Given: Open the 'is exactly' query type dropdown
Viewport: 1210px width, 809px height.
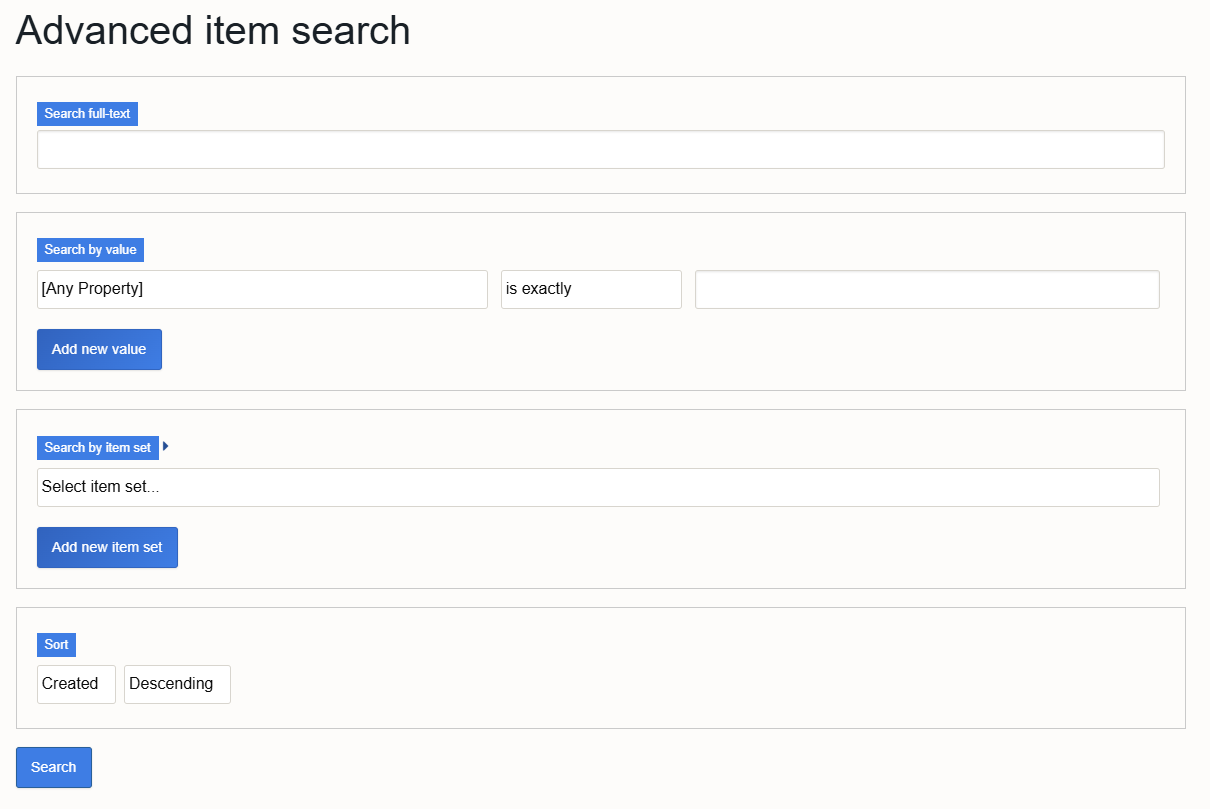Looking at the screenshot, I should tap(590, 289).
